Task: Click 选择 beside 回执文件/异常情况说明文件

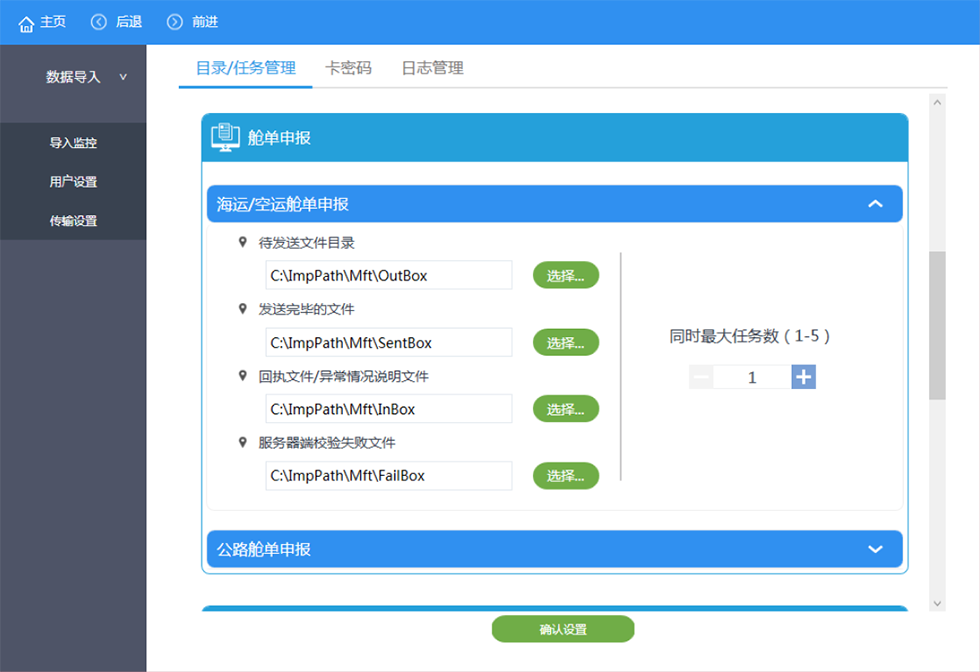Action: pyautogui.click(x=565, y=408)
